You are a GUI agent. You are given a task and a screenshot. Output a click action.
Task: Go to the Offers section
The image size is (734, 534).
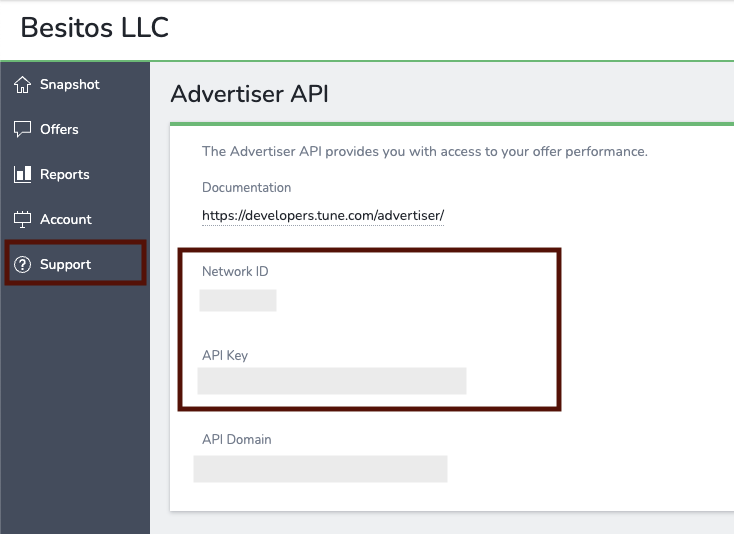[59, 129]
